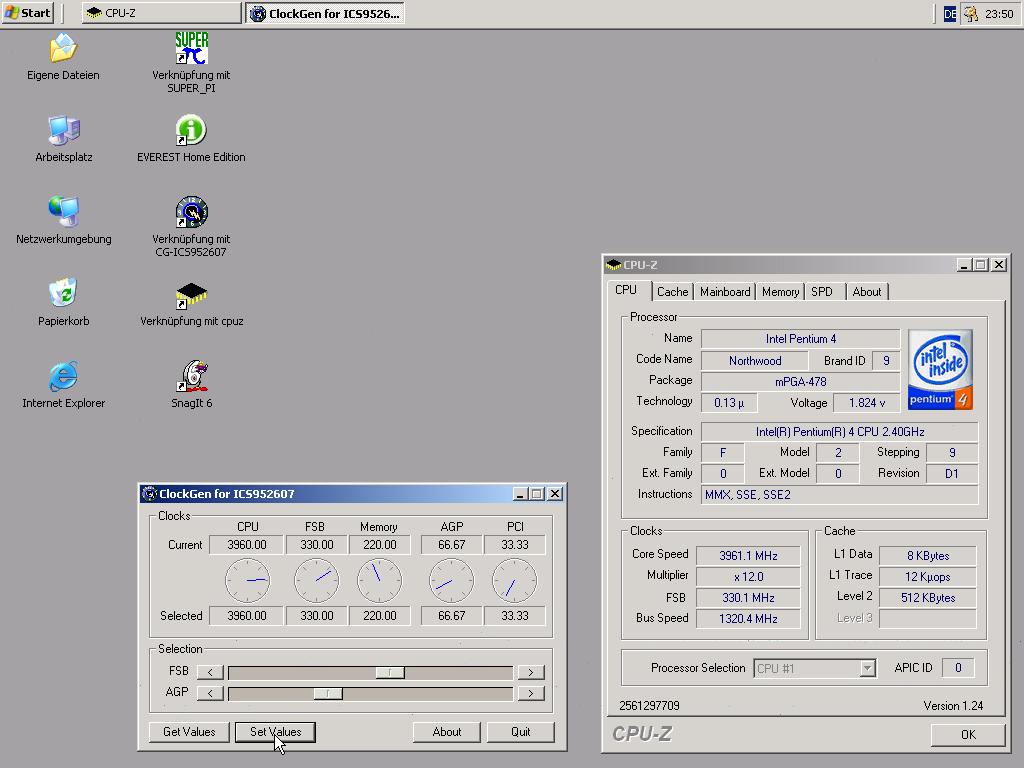Click OK in the CPU-Z window
Image resolution: width=1024 pixels, height=768 pixels.
(x=968, y=735)
